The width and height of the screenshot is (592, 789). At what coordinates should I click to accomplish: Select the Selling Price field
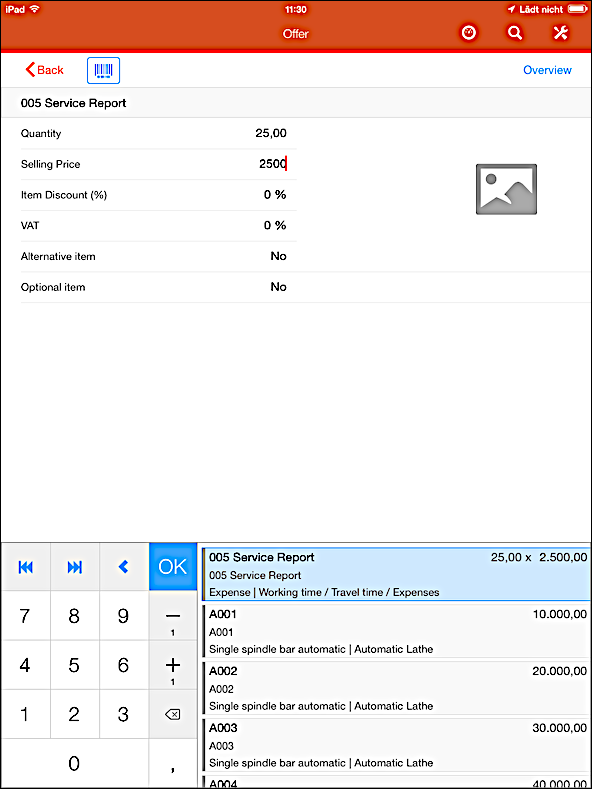159,164
